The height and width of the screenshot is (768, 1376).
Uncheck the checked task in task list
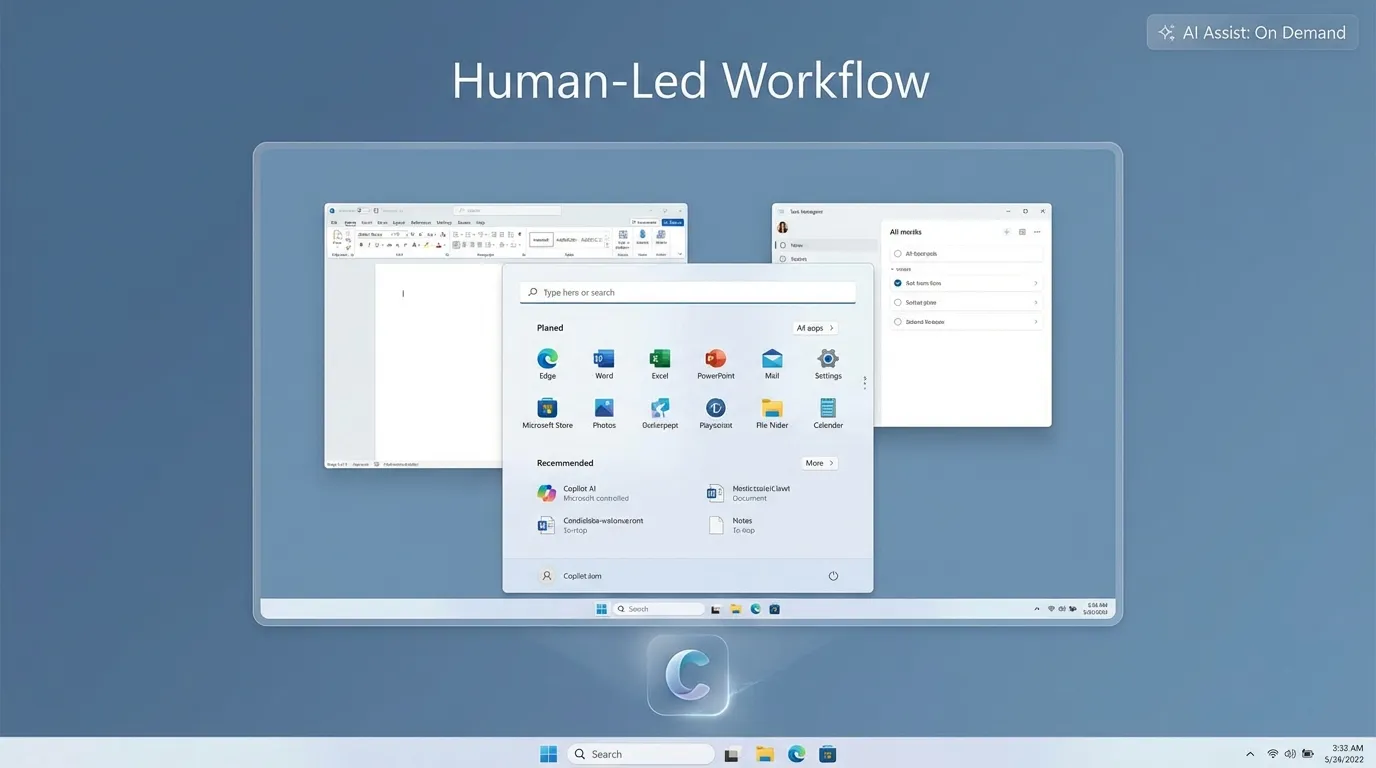[x=898, y=284]
